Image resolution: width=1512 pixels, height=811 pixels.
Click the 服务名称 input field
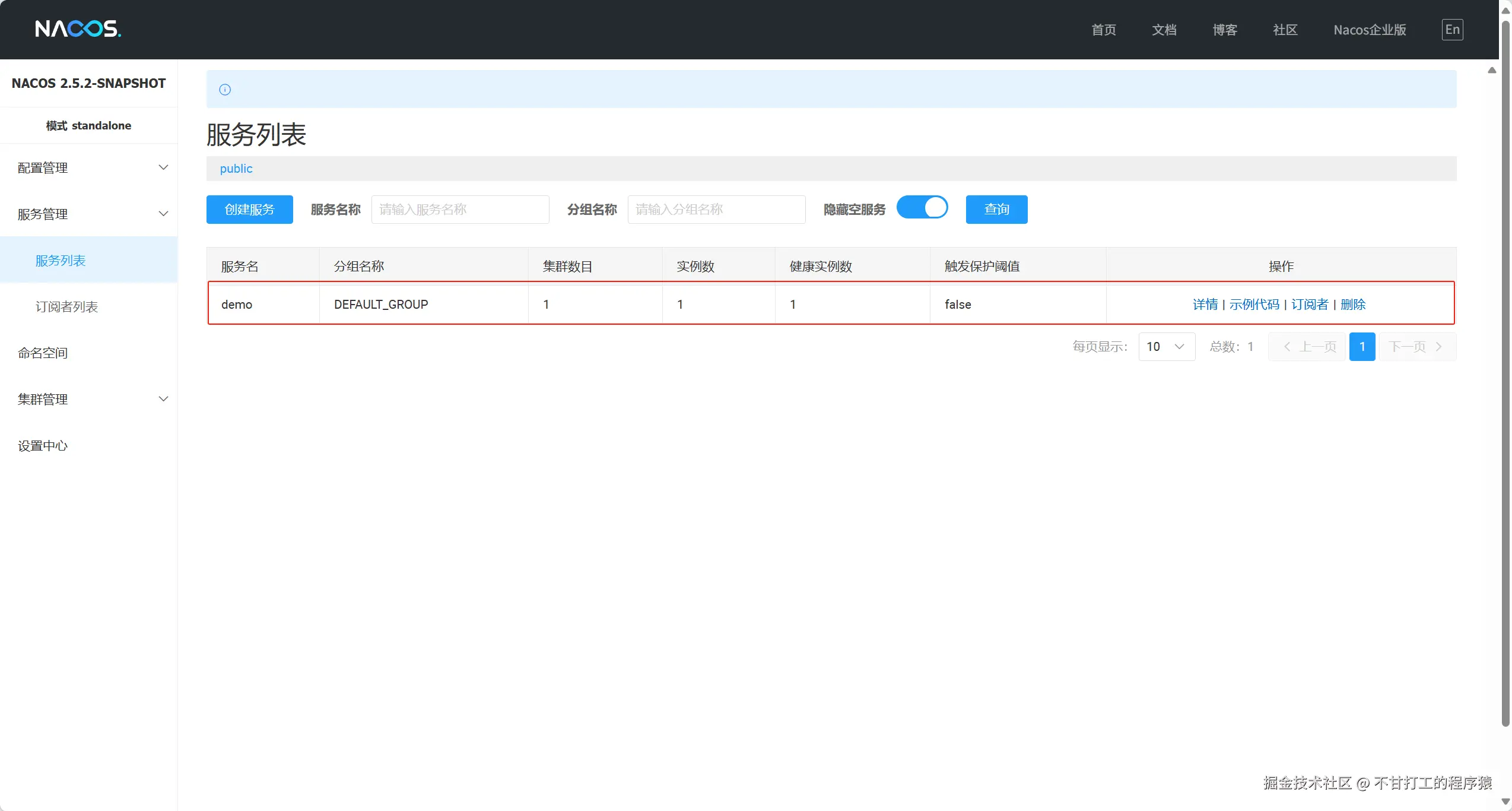tap(460, 210)
